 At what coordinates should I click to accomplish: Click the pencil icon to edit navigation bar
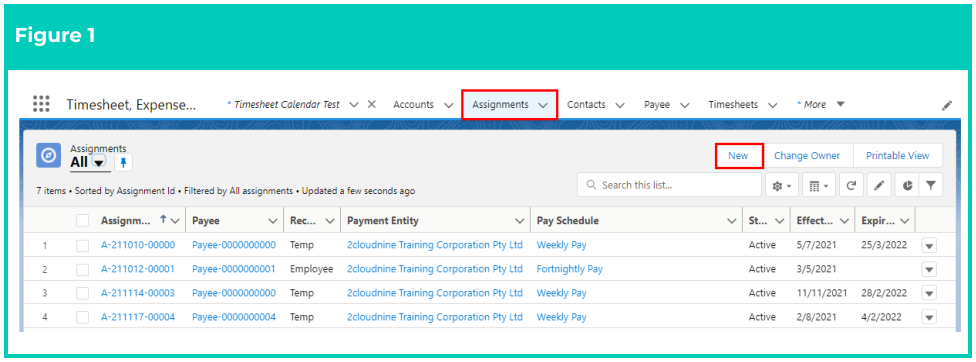click(x=947, y=105)
